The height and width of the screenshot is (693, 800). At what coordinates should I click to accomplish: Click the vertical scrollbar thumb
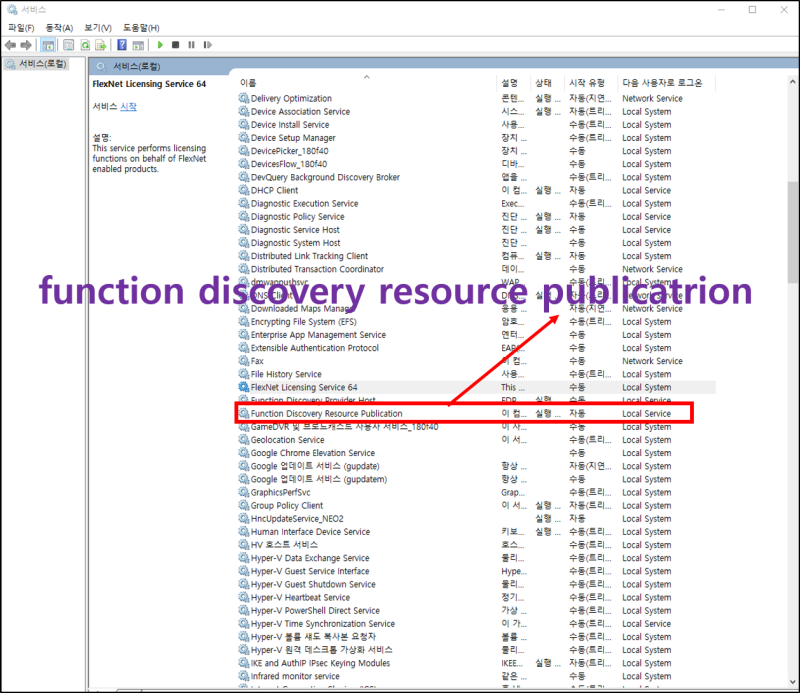[x=792, y=232]
